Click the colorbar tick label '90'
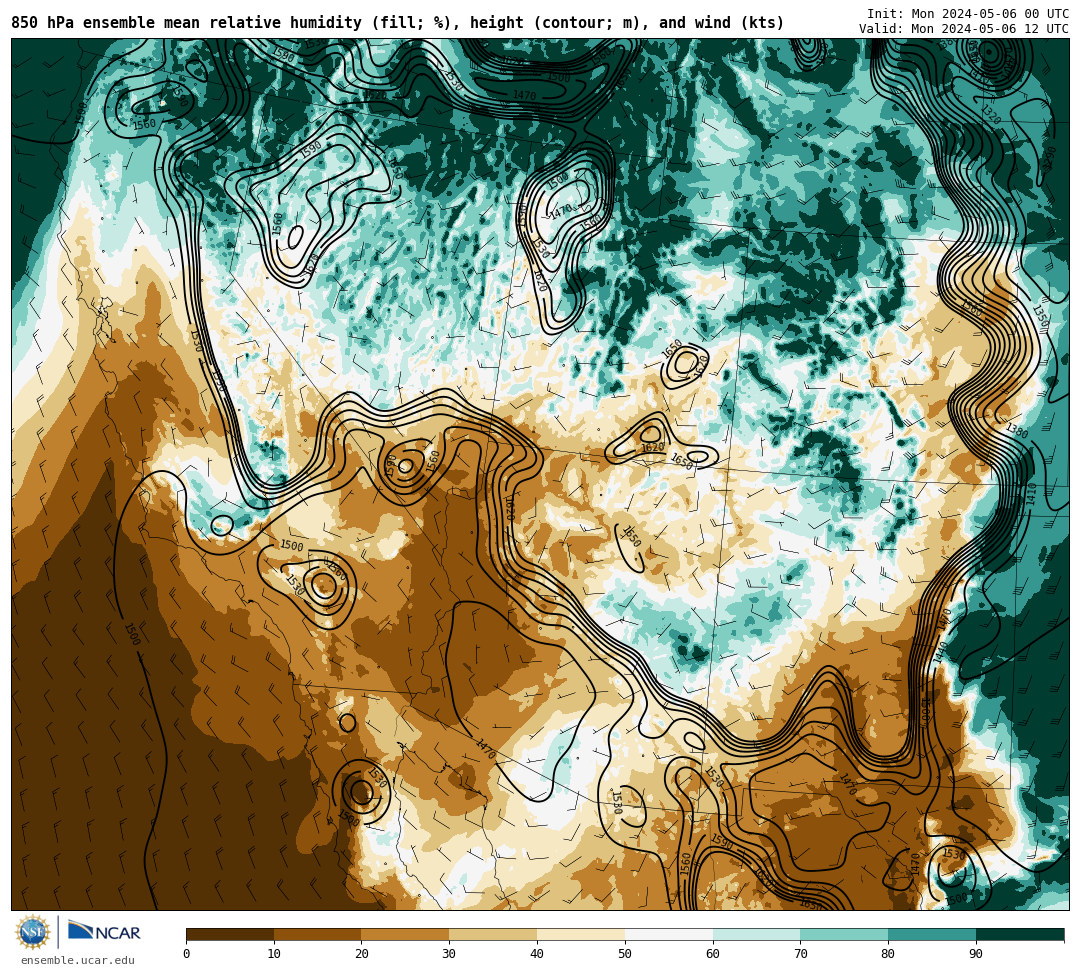This screenshot has width=1080, height=973. click(976, 954)
